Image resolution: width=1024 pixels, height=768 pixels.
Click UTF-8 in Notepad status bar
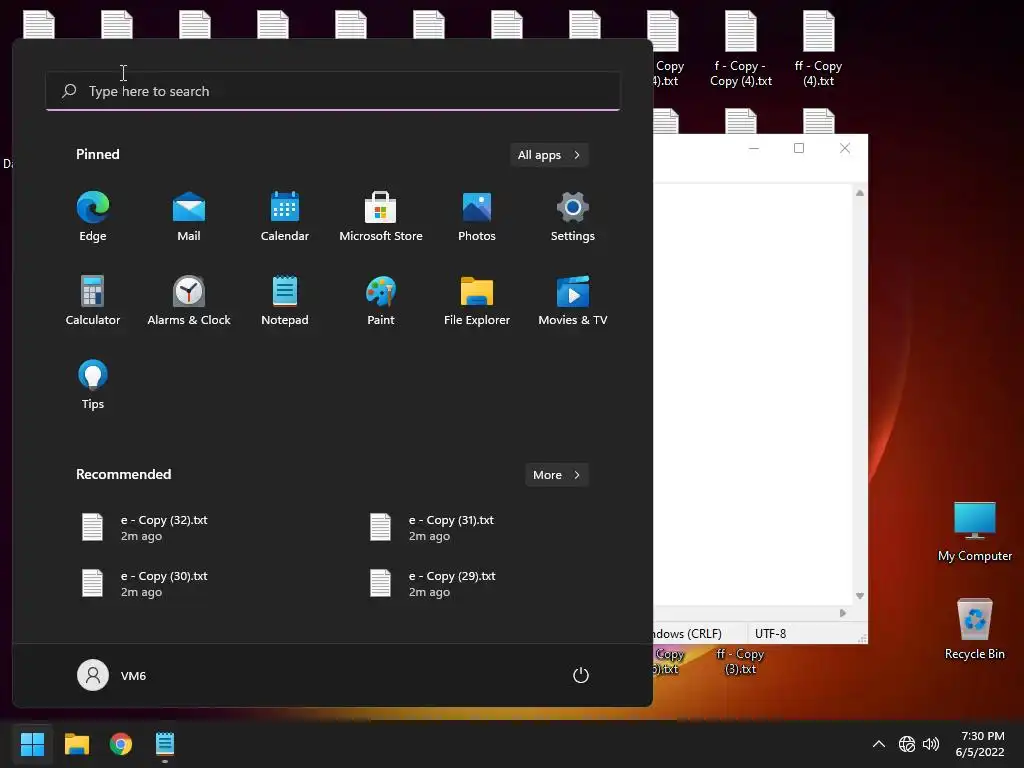pos(771,633)
